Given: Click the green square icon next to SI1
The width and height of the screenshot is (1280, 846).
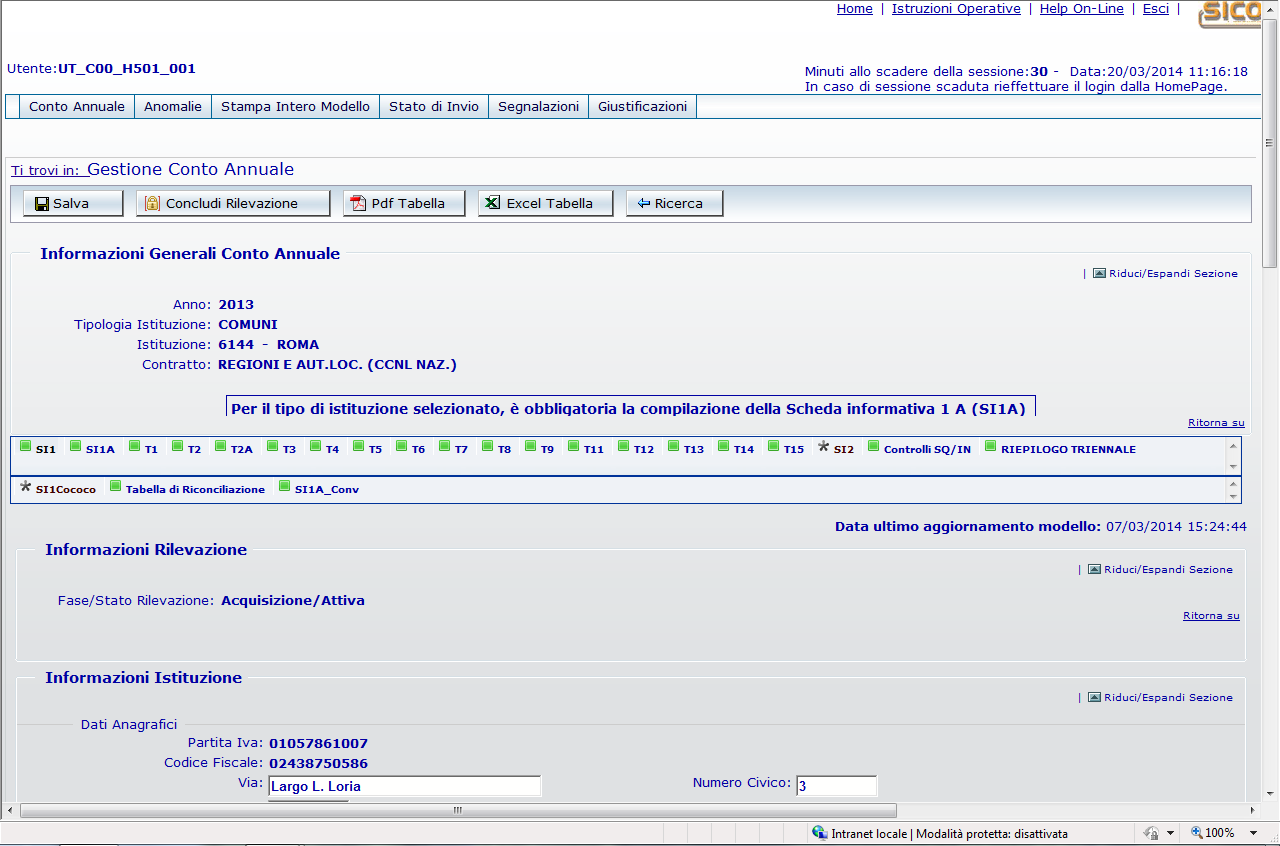Looking at the screenshot, I should (26, 446).
